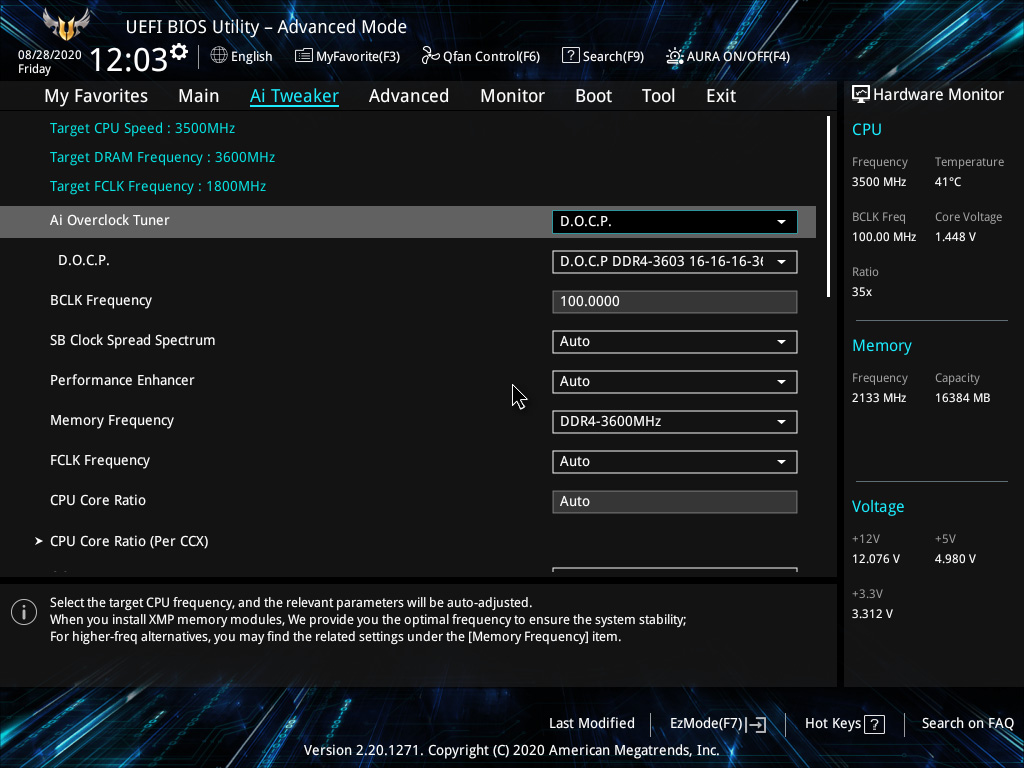Image resolution: width=1024 pixels, height=768 pixels.
Task: Click the Search(F9) question mark icon
Action: click(x=570, y=56)
